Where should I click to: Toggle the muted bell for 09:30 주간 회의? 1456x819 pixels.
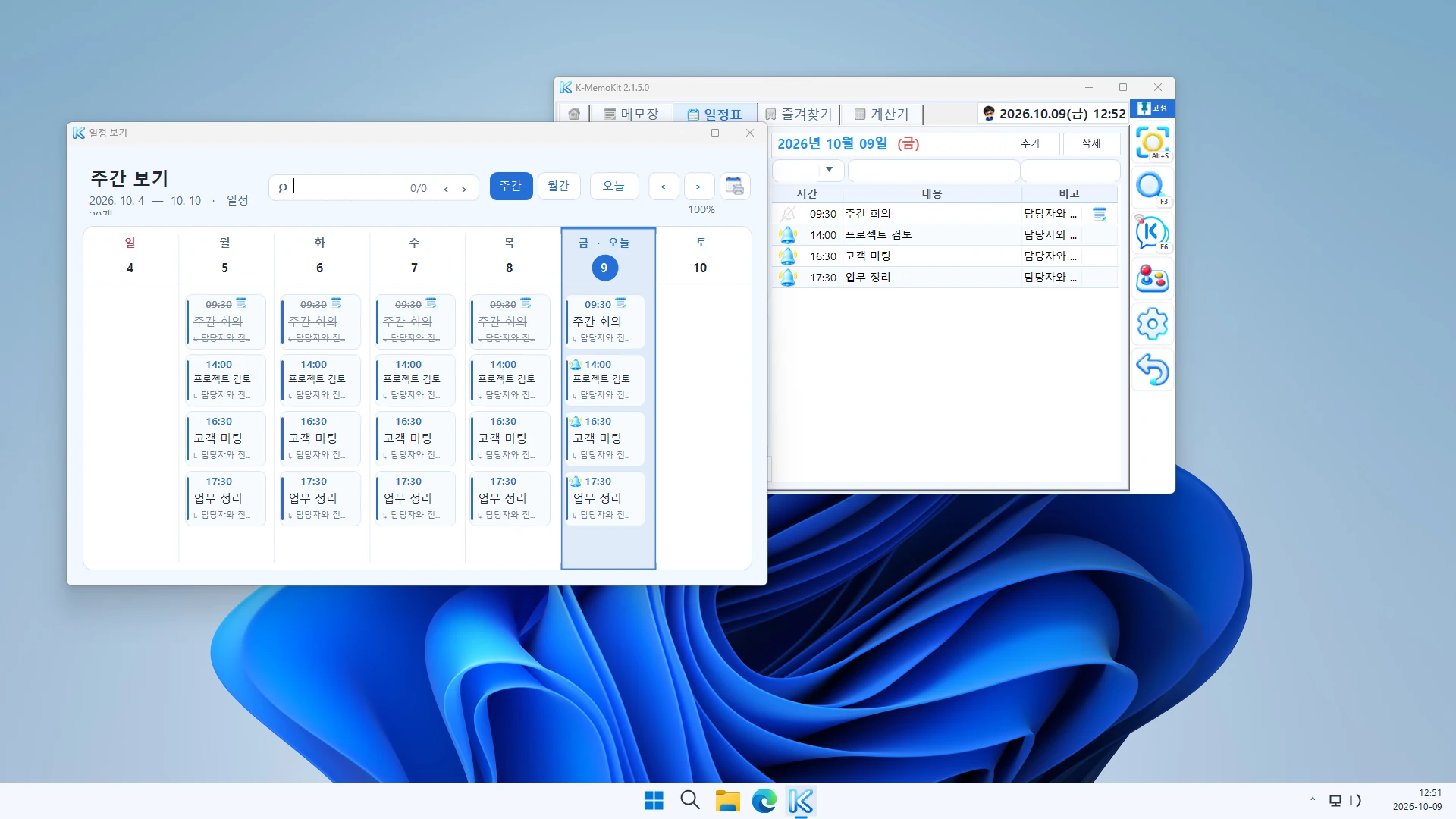pos(789,214)
